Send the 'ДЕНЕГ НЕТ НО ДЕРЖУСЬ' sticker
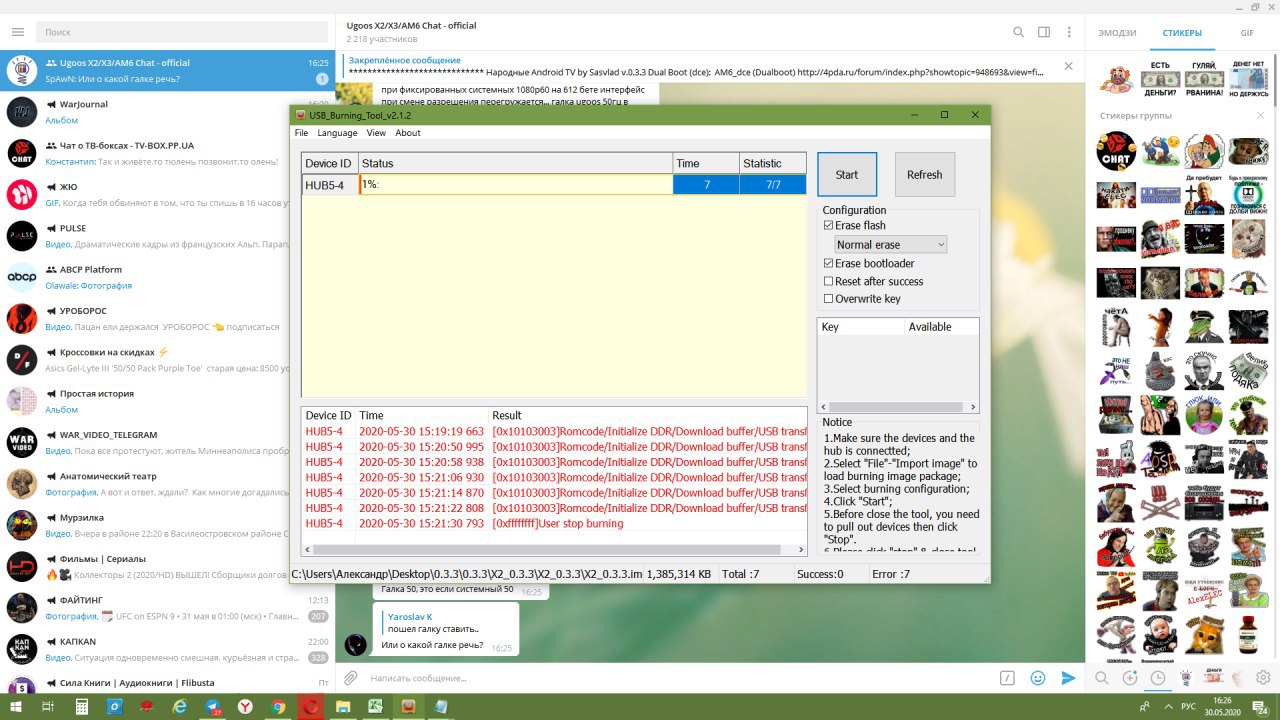 click(1248, 80)
